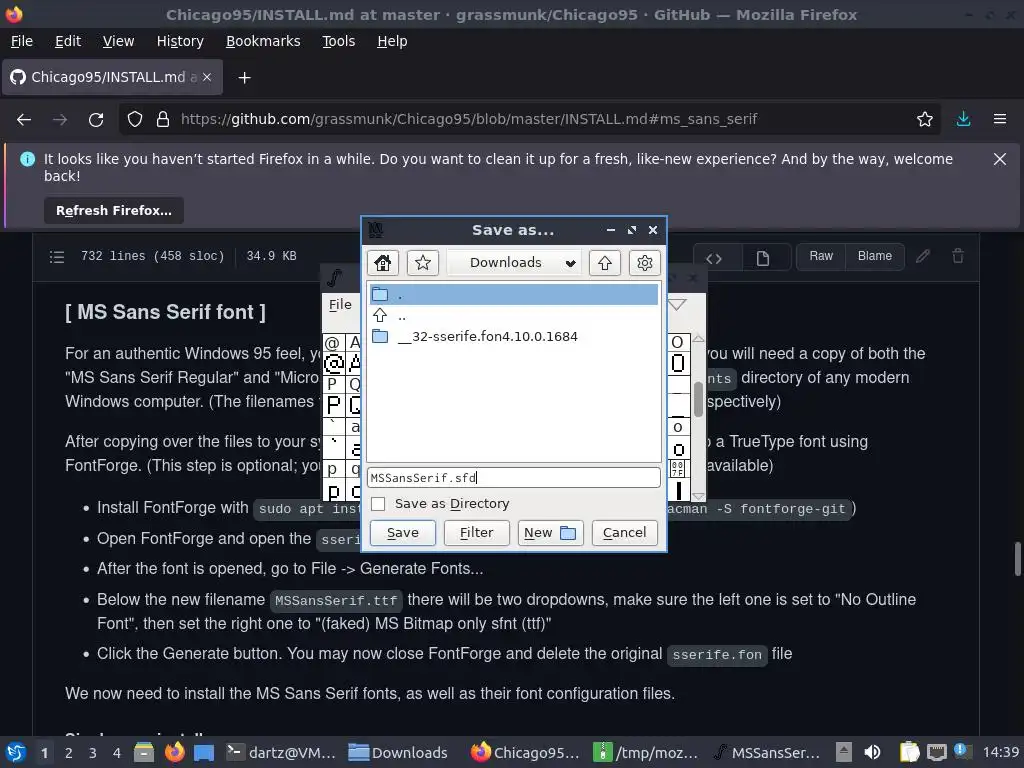The image size is (1024, 768).
Task: Open Firefox hamburger application menu
Action: point(1000,120)
